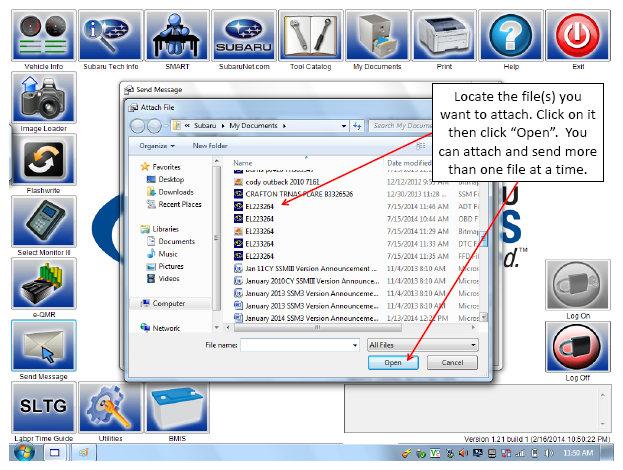Image resolution: width=623 pixels, height=470 pixels.
Task: Click the Cancel button
Action: tap(452, 363)
